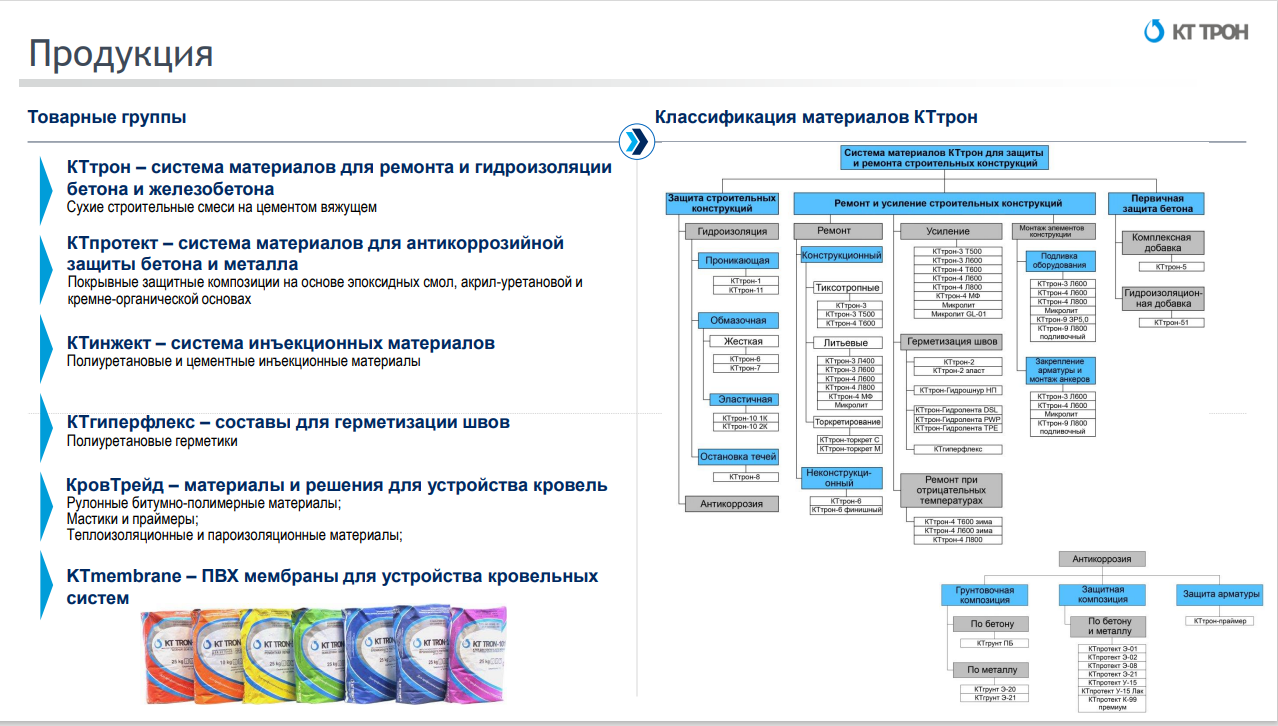The width and height of the screenshot is (1278, 726).
Task: Click the 'Первичная защита бетона' box
Action: click(x=1156, y=203)
